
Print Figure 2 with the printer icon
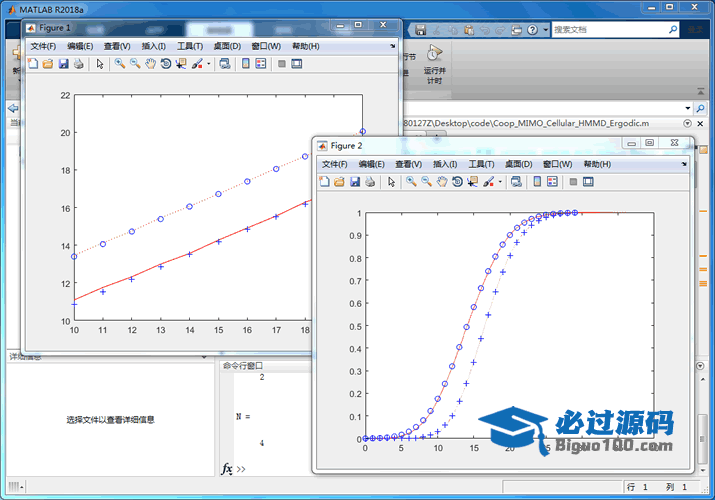370,182
